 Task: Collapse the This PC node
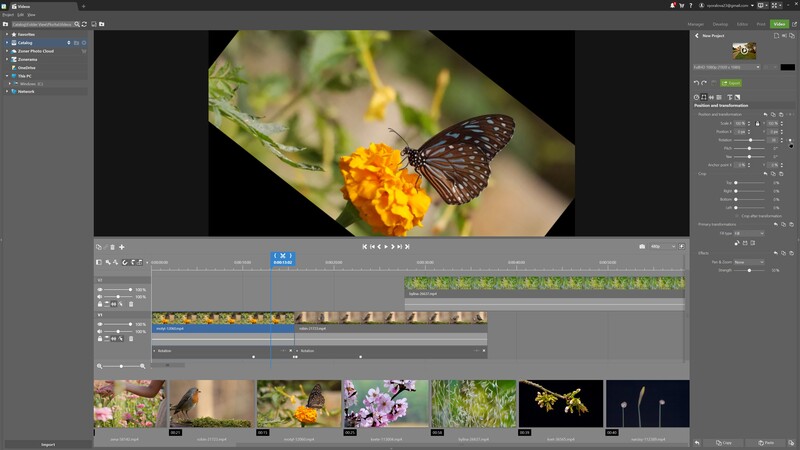[x=7, y=76]
